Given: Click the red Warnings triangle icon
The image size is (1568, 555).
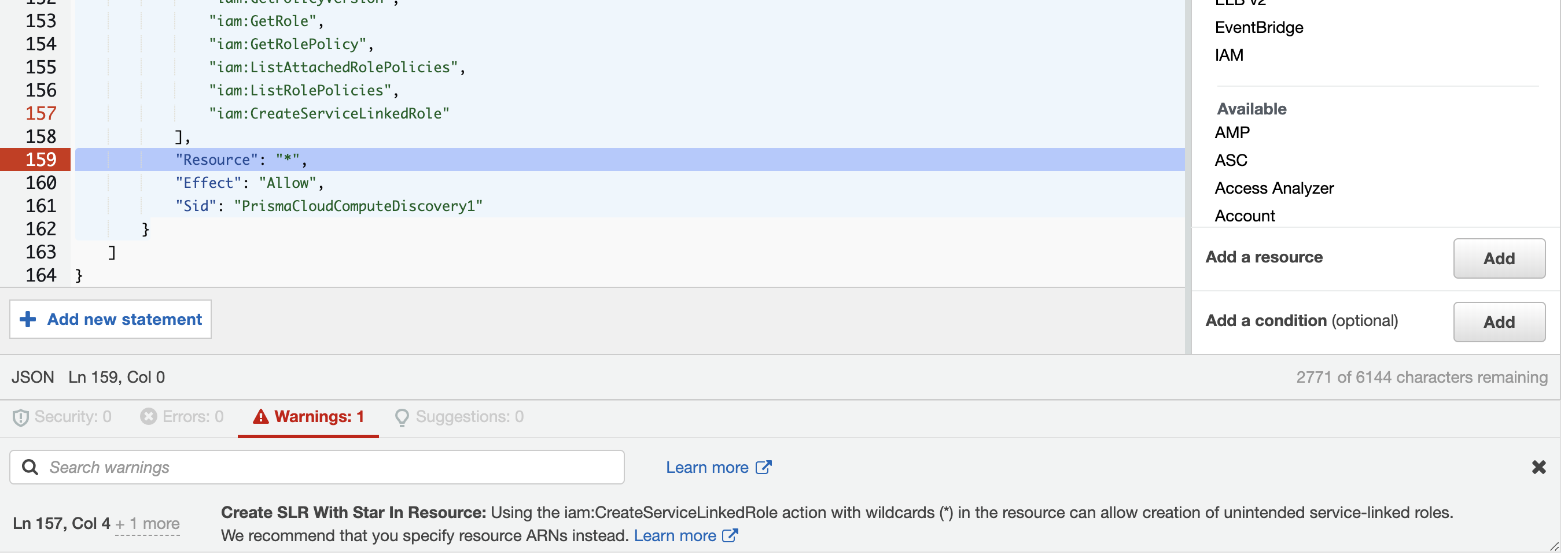Looking at the screenshot, I should (261, 417).
